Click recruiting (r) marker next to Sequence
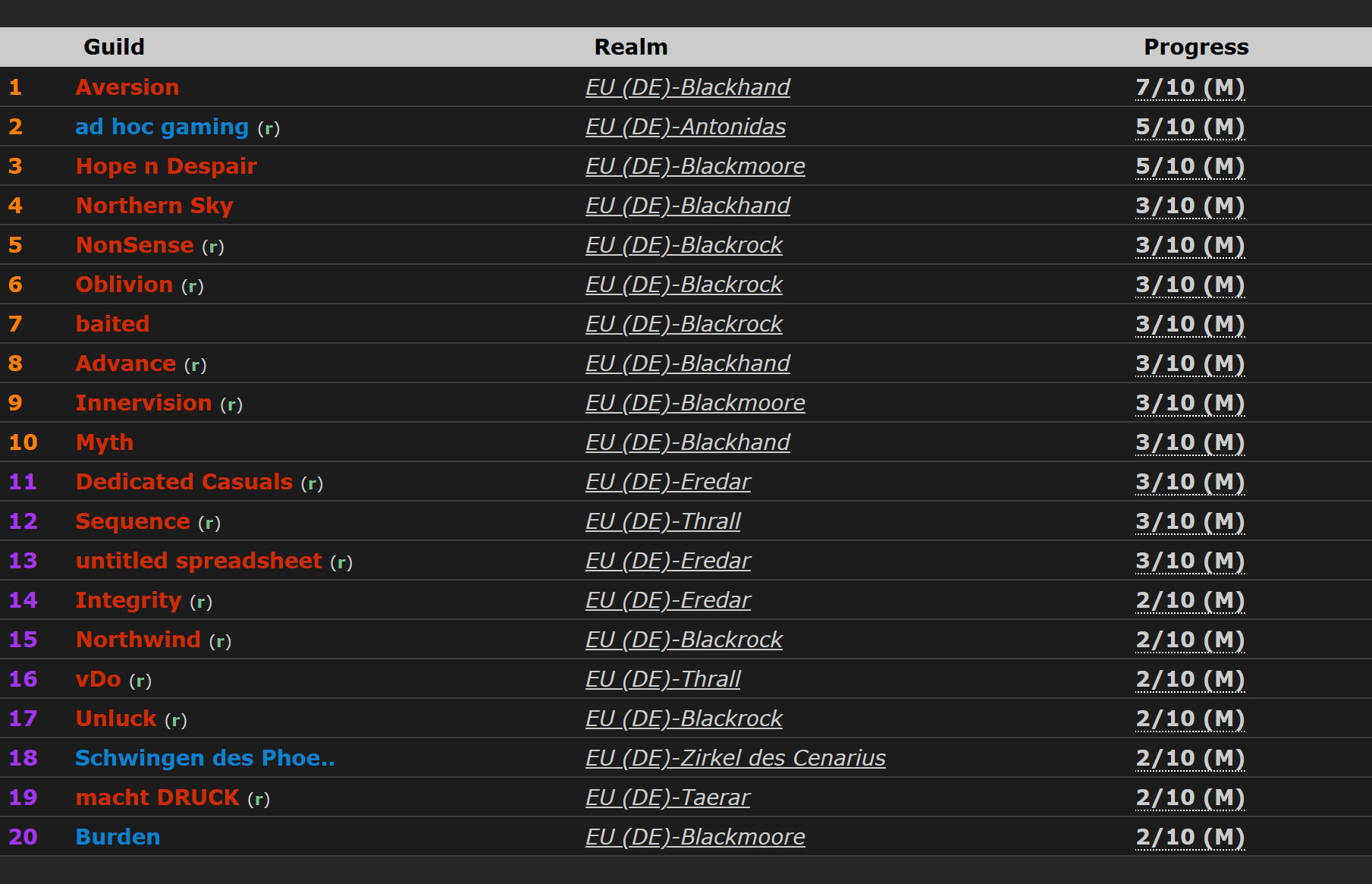Viewport: 1372px width, 884px height. click(209, 523)
